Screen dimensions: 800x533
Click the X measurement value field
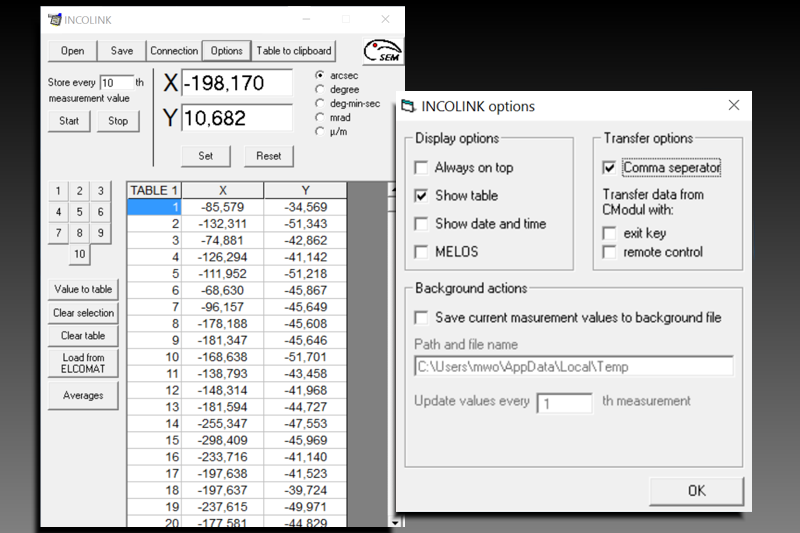click(x=237, y=83)
